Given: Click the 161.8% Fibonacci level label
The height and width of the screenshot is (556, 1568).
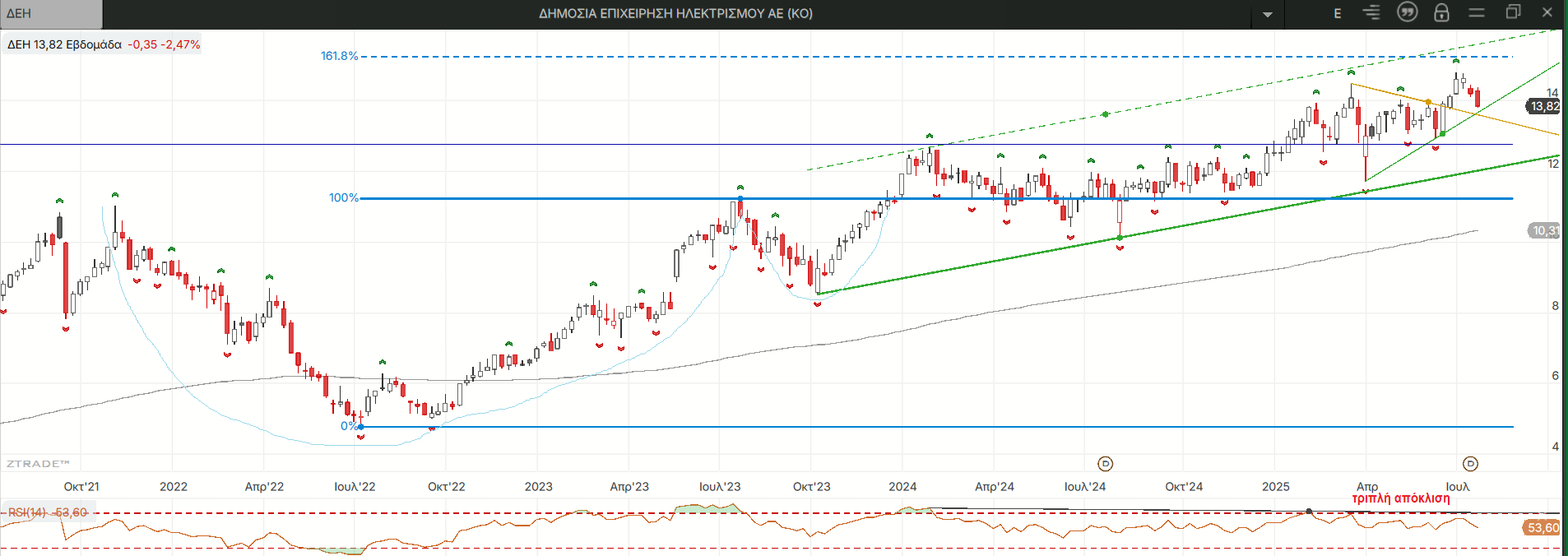Looking at the screenshot, I should (x=339, y=56).
